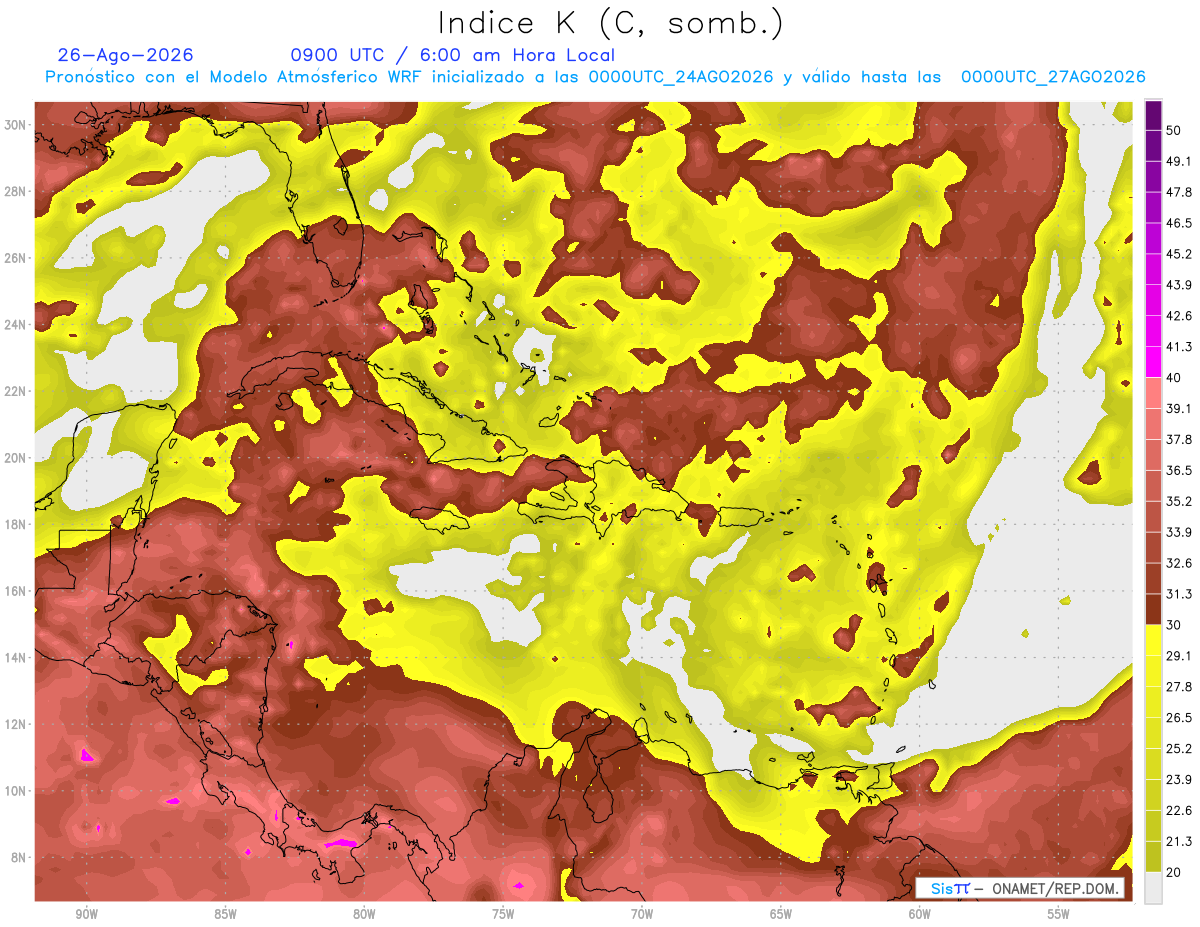Viewport: 1200px width, 927px height.
Task: Click the colorbar value label '23.9'
Action: [1179, 780]
